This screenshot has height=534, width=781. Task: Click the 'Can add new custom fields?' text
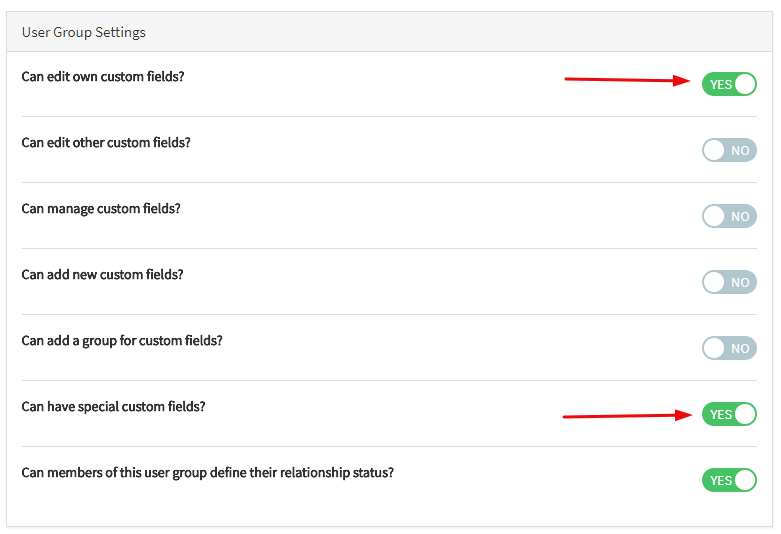[x=103, y=275]
